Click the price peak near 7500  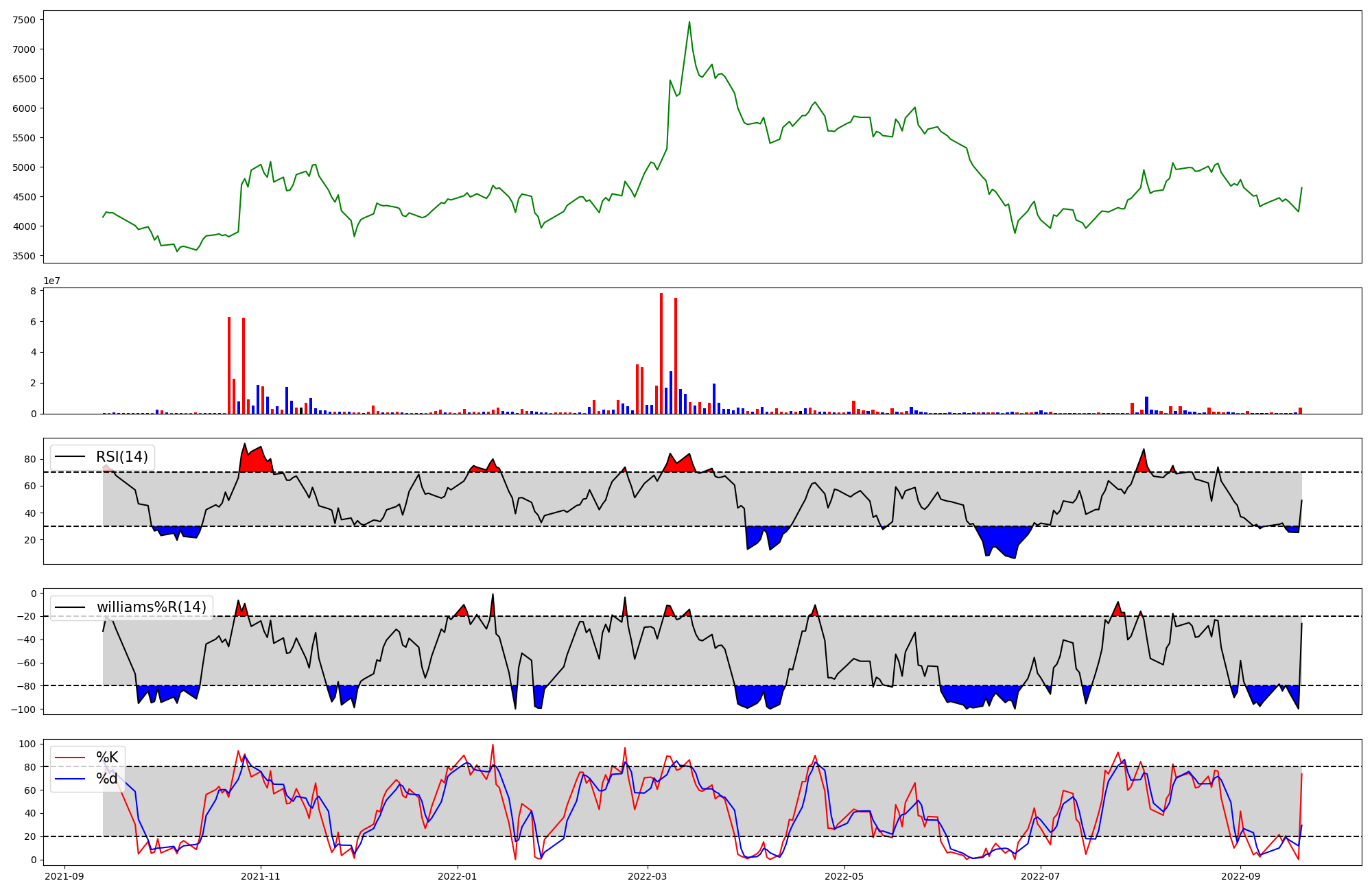[689, 23]
